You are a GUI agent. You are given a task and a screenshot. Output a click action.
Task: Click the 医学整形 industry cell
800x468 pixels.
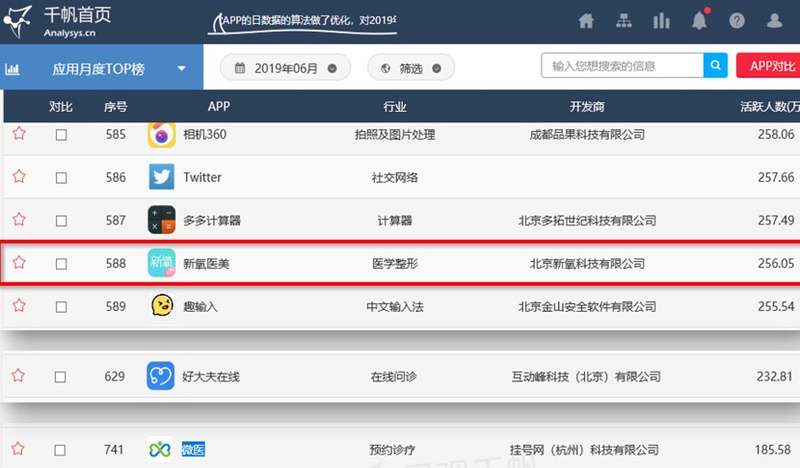(395, 263)
